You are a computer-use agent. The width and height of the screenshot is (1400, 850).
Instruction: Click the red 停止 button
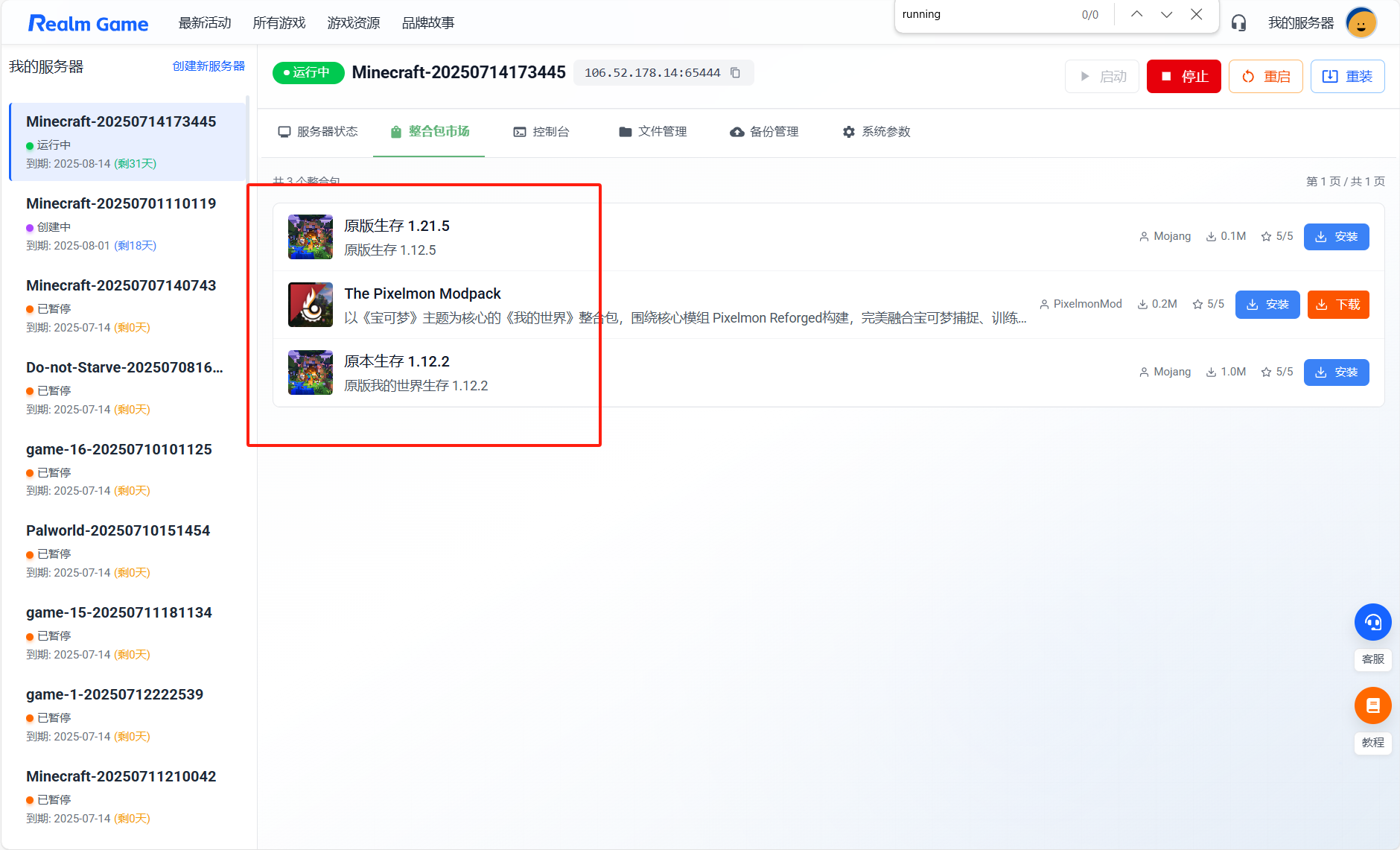(x=1183, y=76)
